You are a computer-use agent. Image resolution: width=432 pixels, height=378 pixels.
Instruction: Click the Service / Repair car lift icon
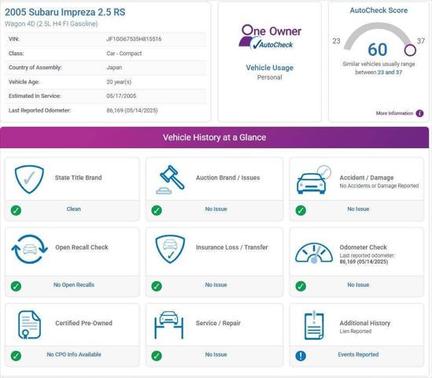click(x=169, y=325)
